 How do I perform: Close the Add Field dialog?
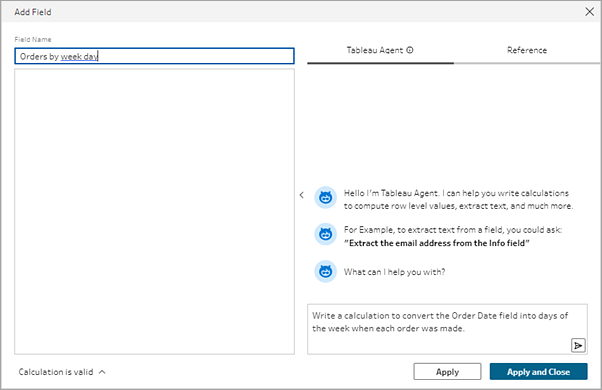tap(589, 12)
